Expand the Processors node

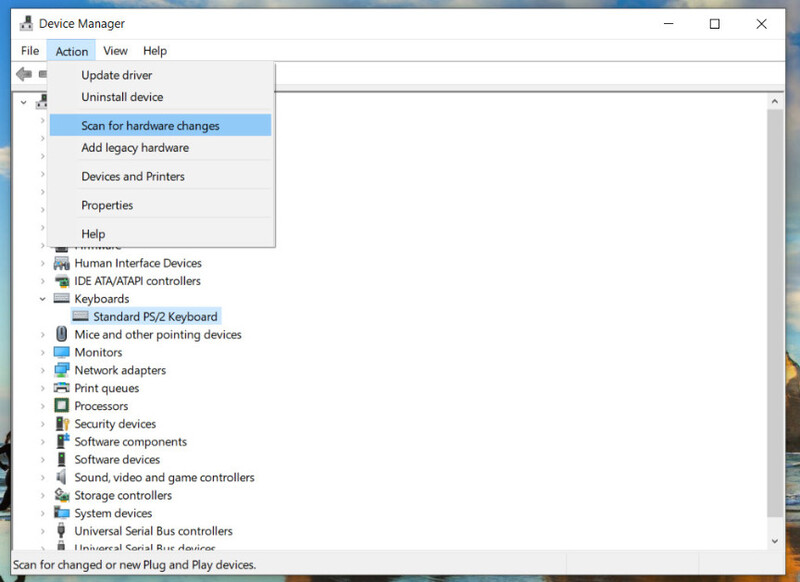[43, 406]
